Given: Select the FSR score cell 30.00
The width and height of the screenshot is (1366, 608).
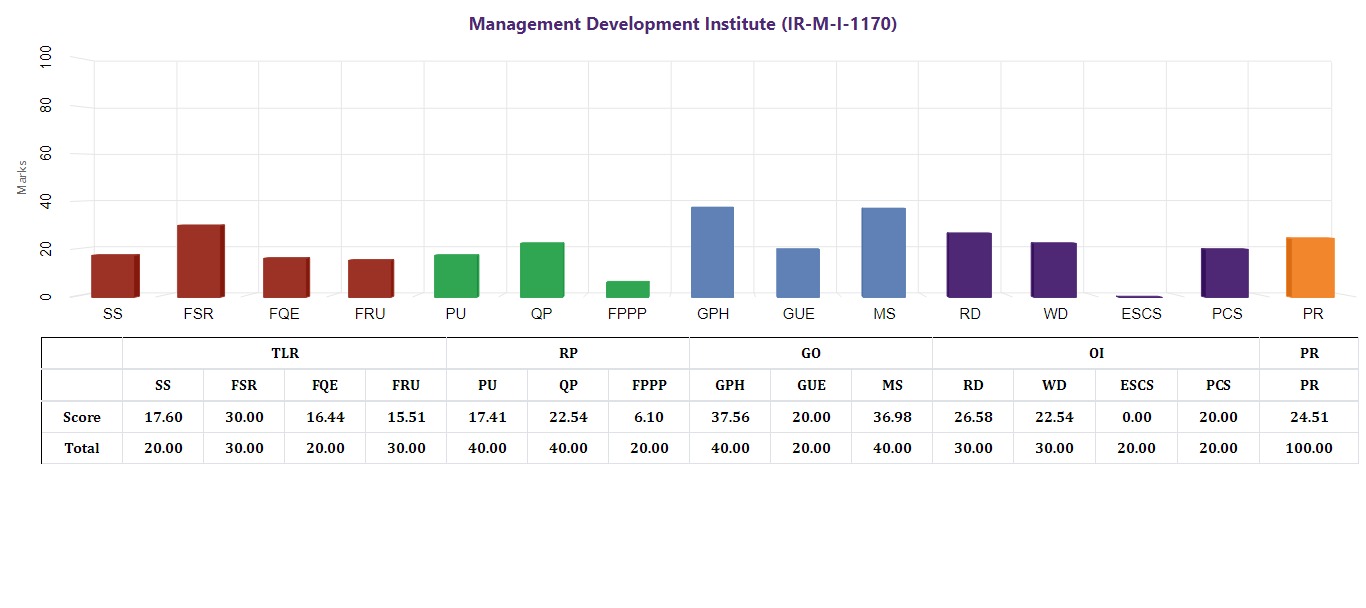Looking at the screenshot, I should coord(244,417).
